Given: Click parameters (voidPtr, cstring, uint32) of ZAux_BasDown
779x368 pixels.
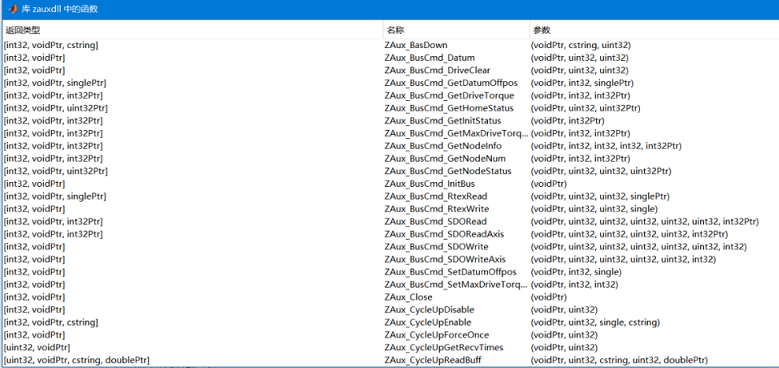Looking at the screenshot, I should [x=580, y=45].
